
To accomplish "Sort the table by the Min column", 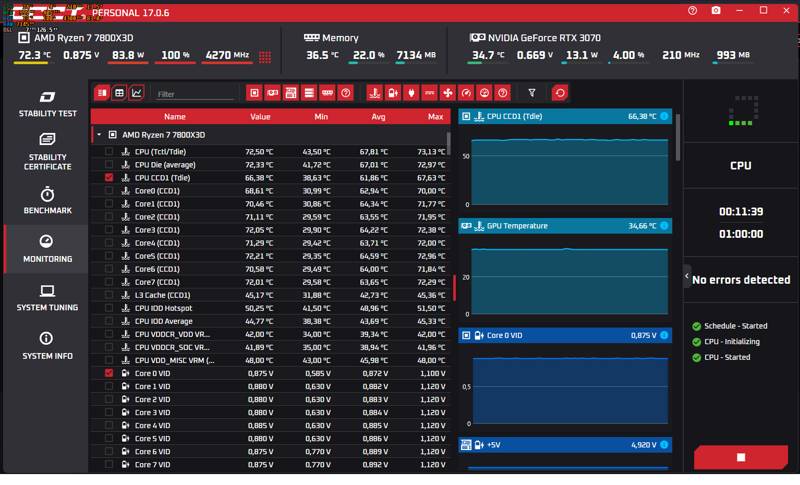I will click(x=321, y=117).
